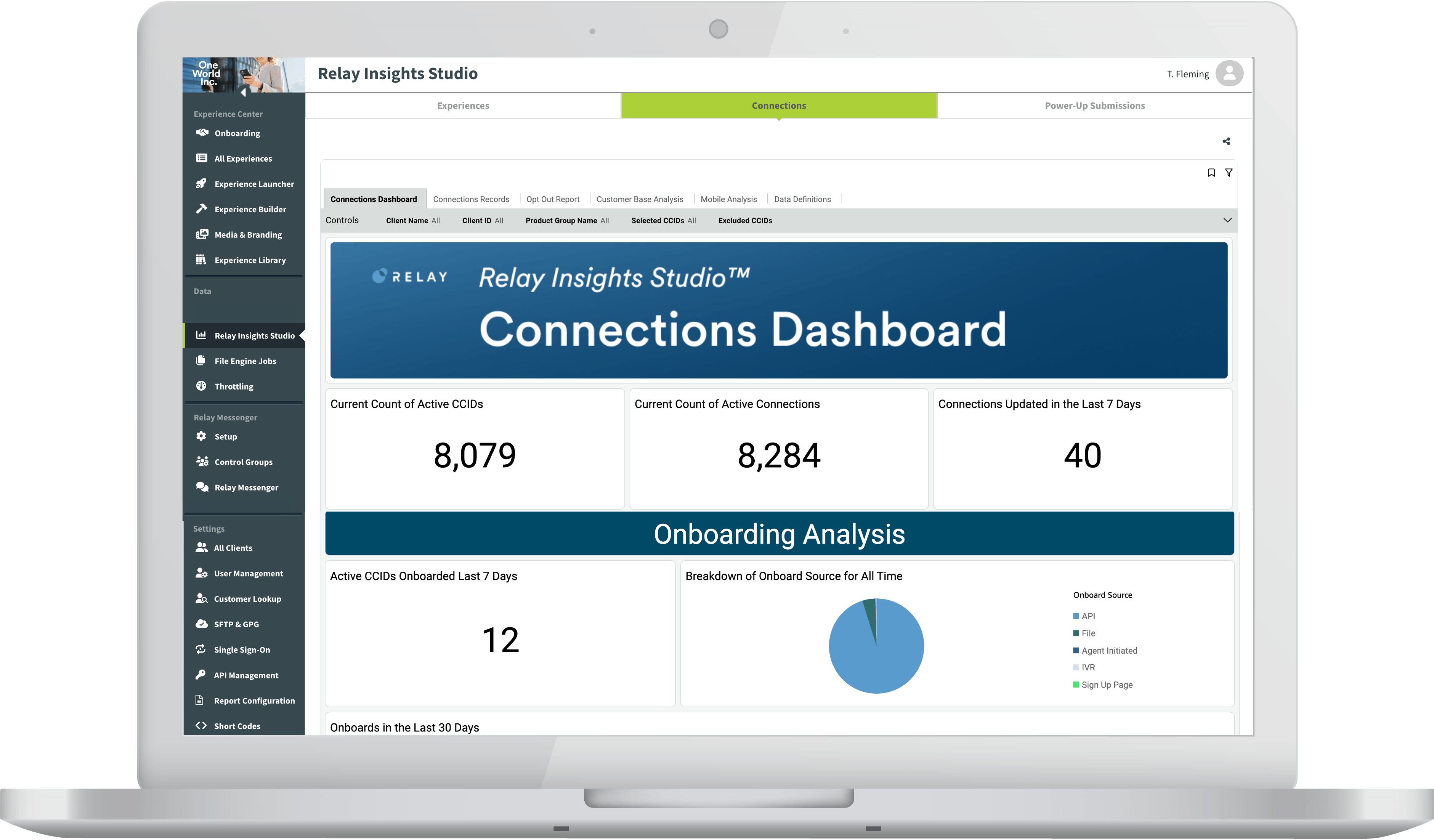Click the Customer Lookup search-user icon

pos(201,598)
